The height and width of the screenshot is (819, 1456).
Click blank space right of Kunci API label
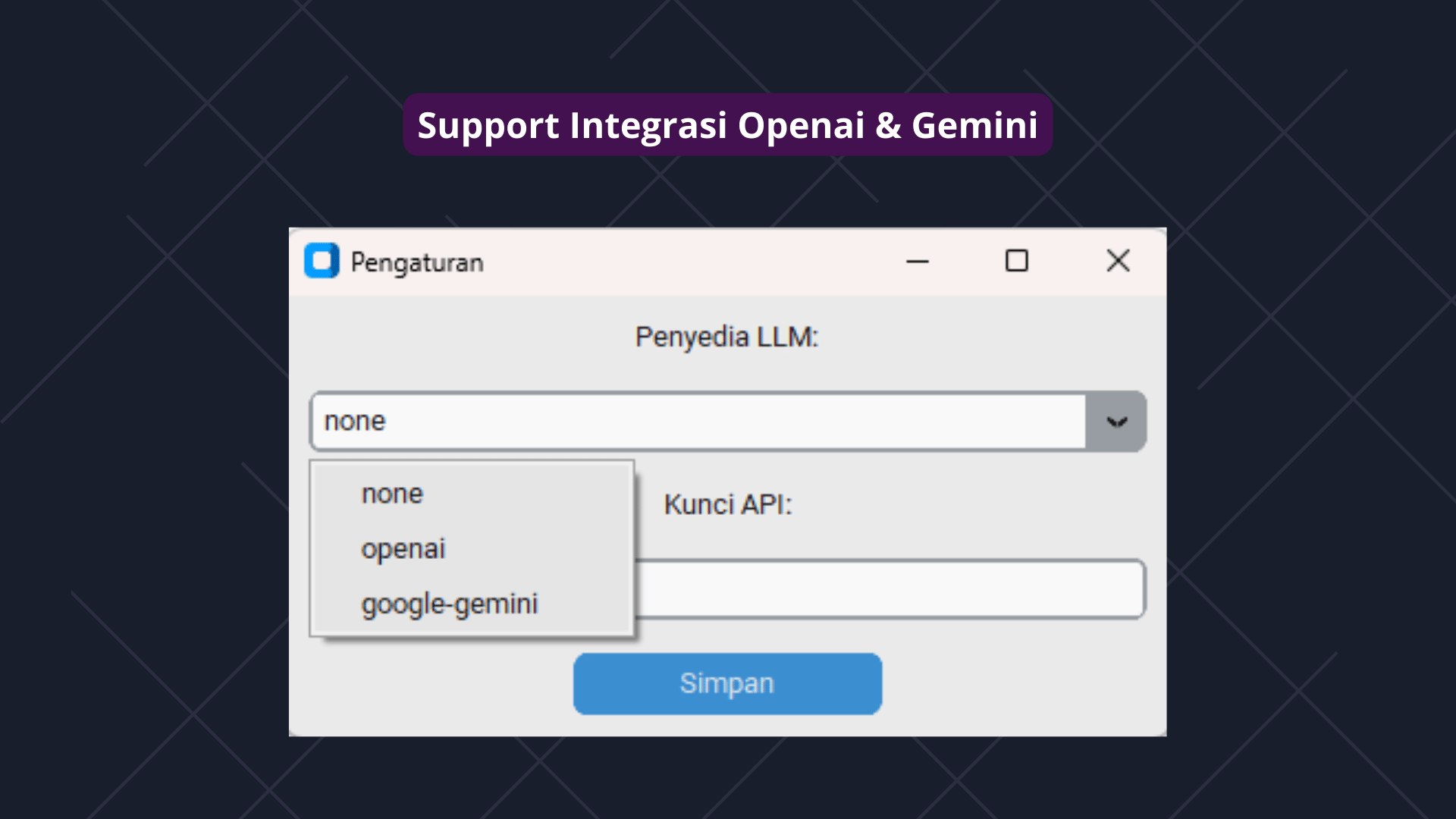click(x=986, y=504)
